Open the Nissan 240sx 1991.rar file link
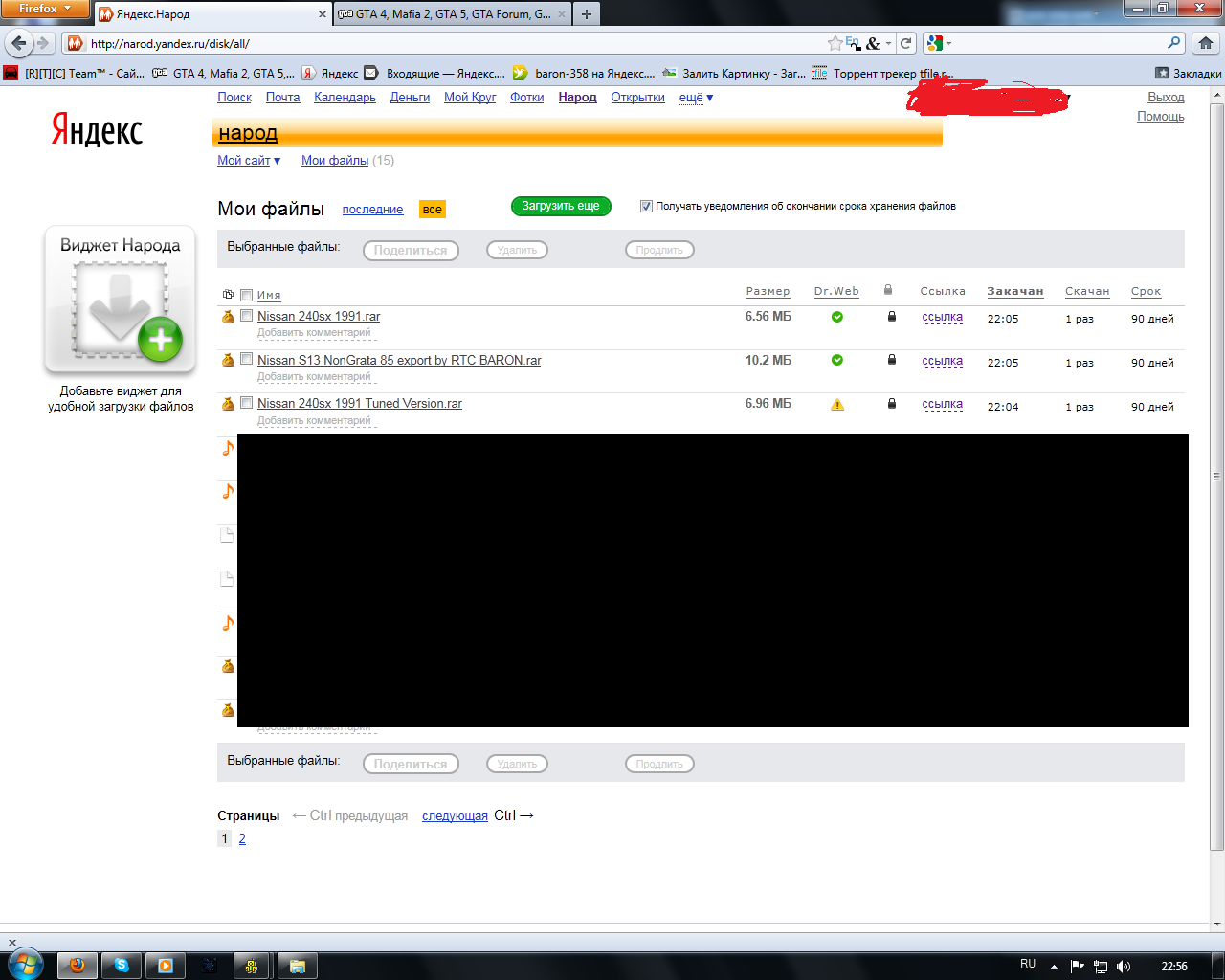Viewport: 1225px width, 980px height. pos(319,317)
